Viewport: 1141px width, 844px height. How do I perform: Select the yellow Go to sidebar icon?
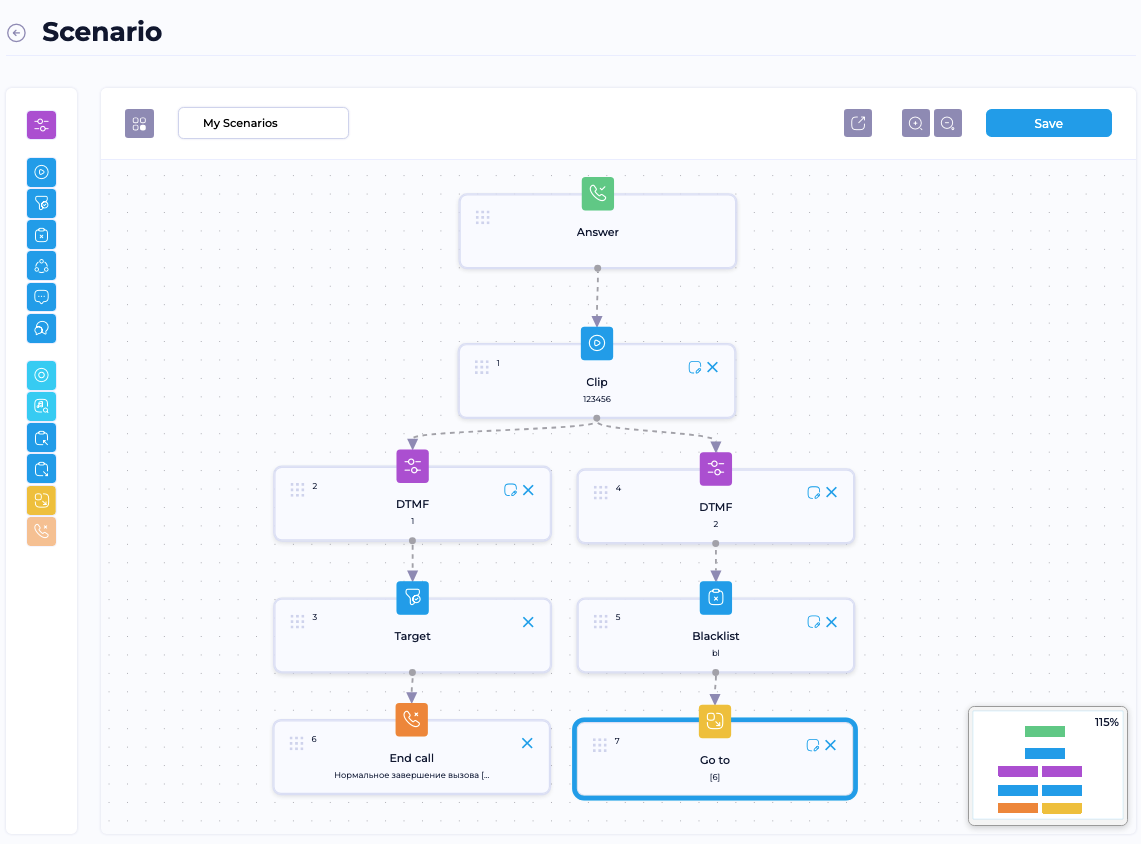click(x=41, y=500)
